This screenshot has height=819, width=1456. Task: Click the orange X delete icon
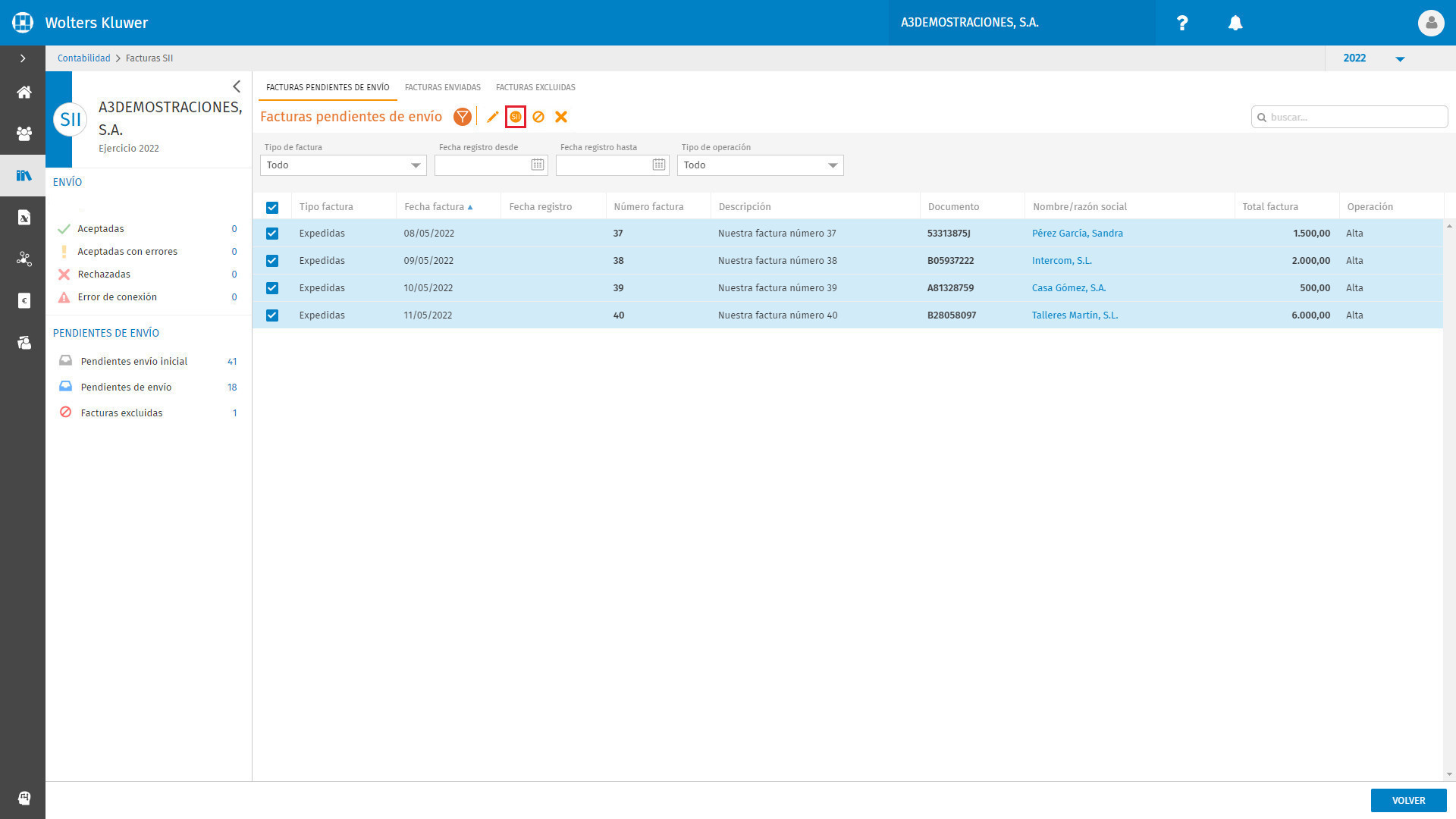coord(561,117)
